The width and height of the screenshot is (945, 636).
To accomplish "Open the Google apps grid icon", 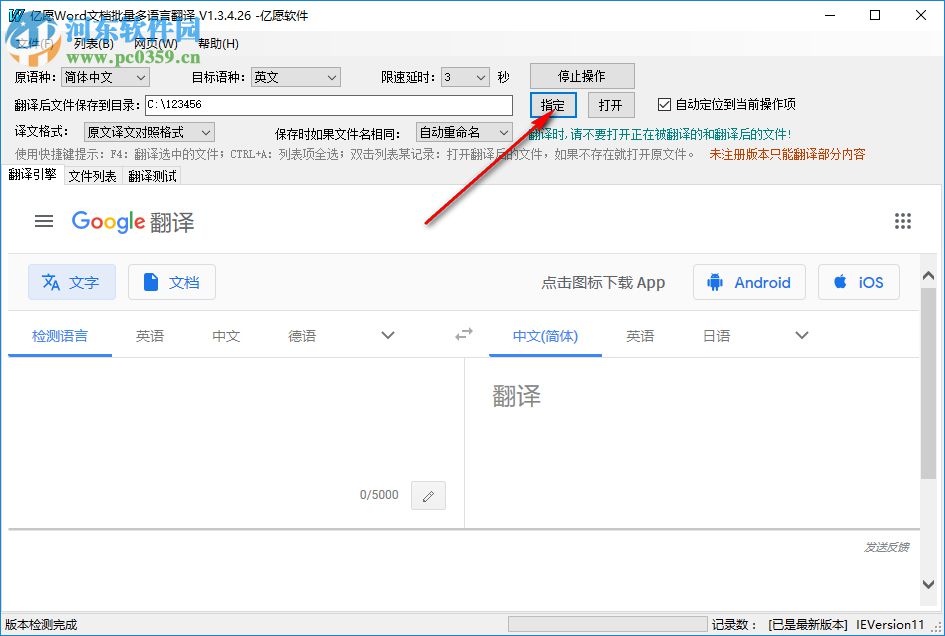I will (x=903, y=221).
